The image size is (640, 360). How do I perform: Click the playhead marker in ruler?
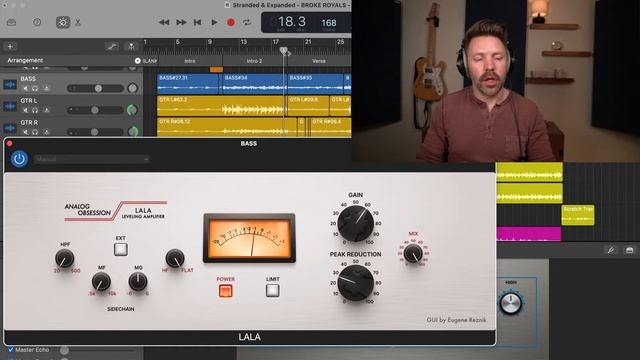[284, 51]
